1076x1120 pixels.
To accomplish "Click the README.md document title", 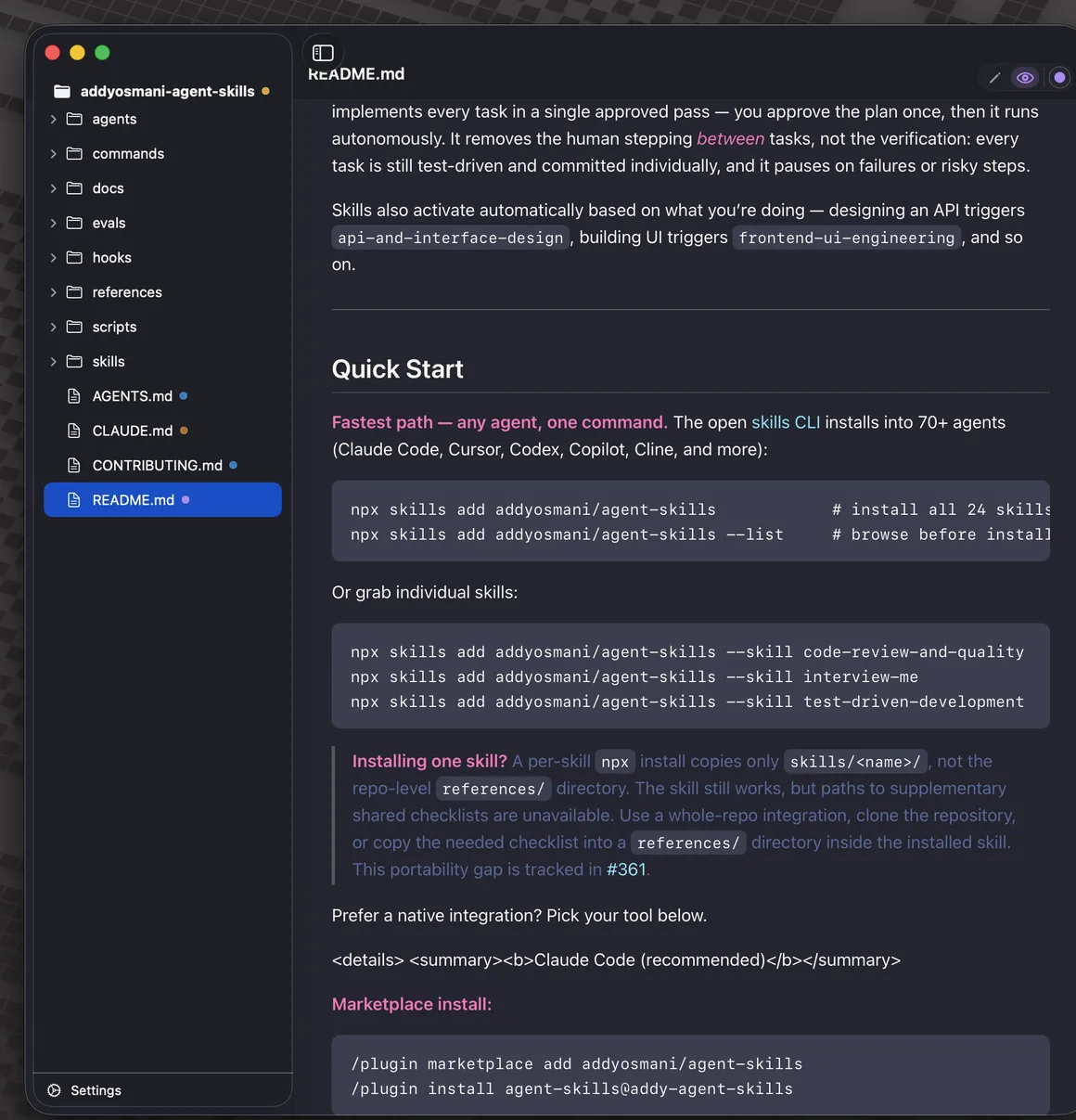I will [356, 73].
